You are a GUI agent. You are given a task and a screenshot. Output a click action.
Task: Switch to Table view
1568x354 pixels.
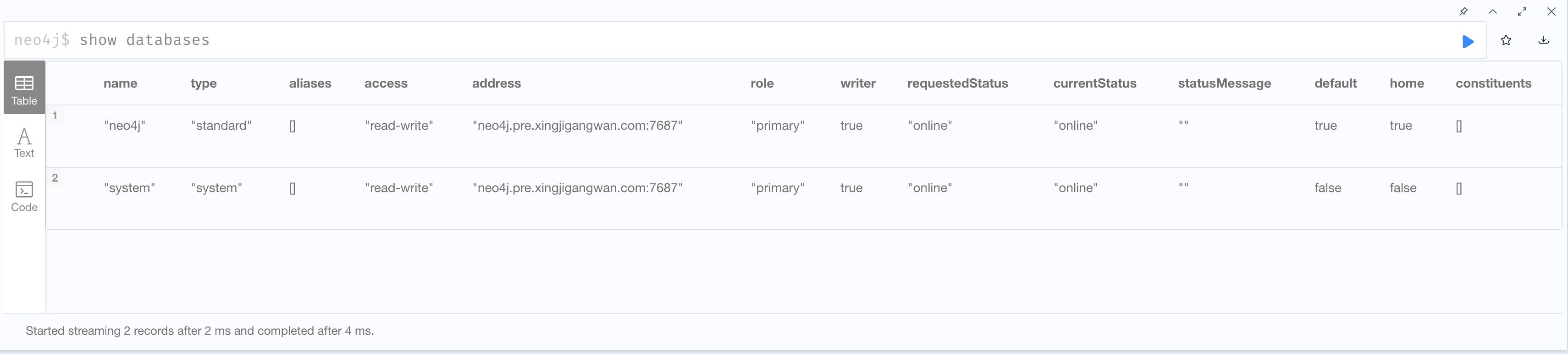coord(24,87)
